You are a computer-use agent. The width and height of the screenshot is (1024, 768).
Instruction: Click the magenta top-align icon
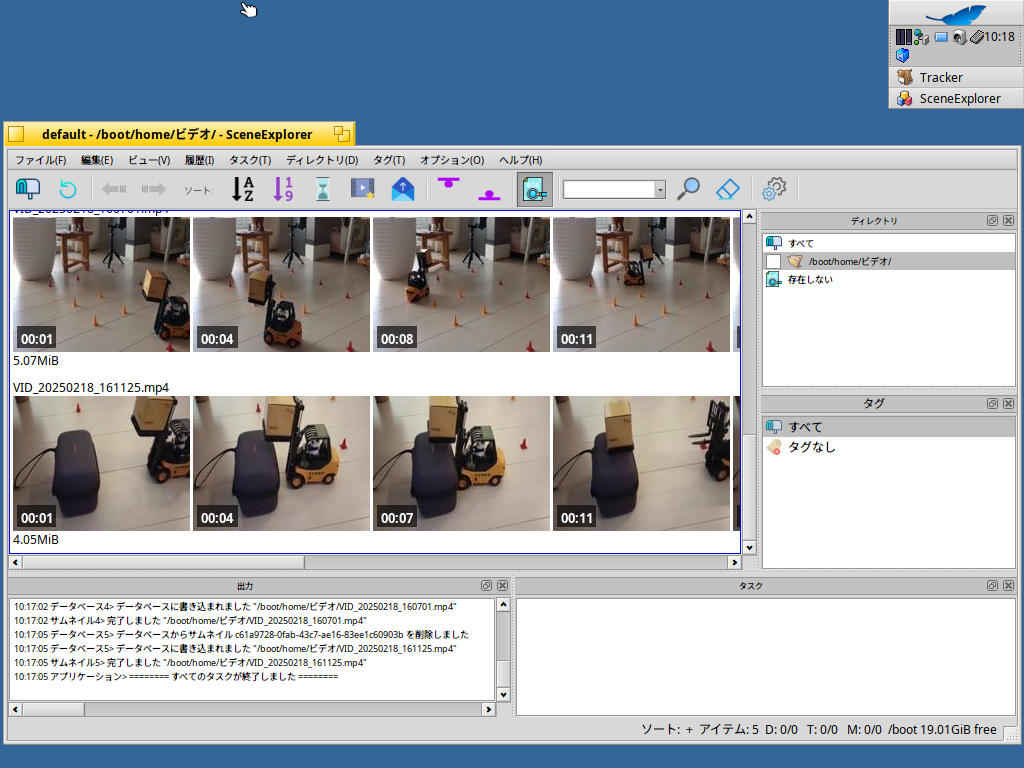(x=448, y=184)
